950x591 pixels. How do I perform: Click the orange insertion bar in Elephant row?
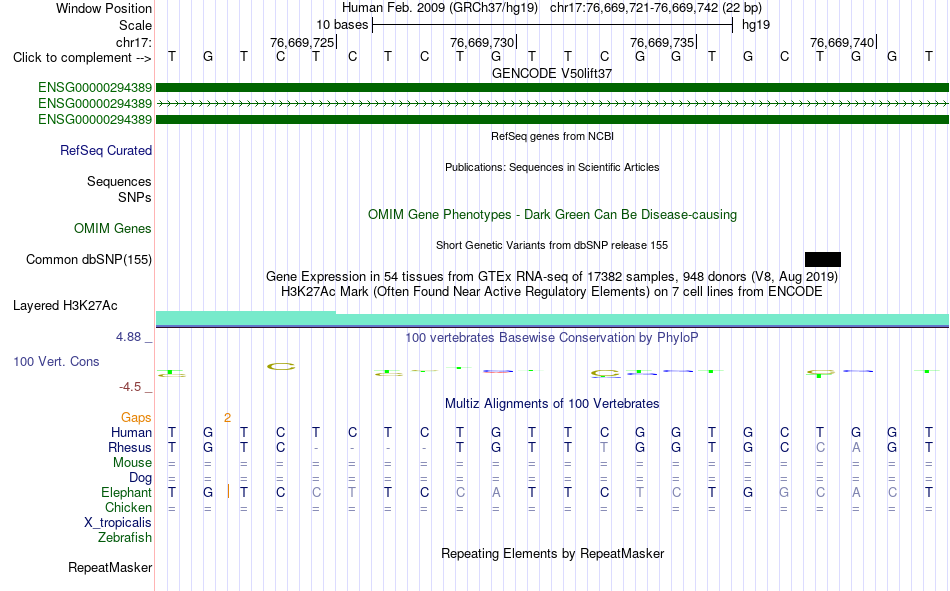coord(228,492)
